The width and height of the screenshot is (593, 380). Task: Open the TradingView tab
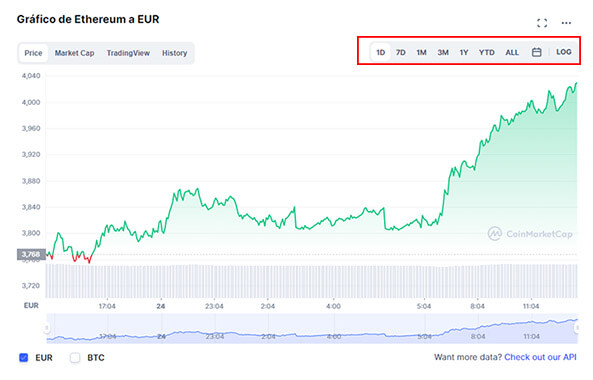pyautogui.click(x=128, y=53)
